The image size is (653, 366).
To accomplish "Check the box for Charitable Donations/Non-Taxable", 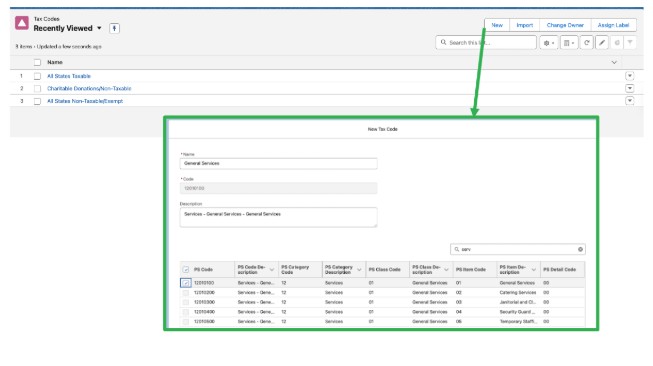I will pyautogui.click(x=37, y=89).
